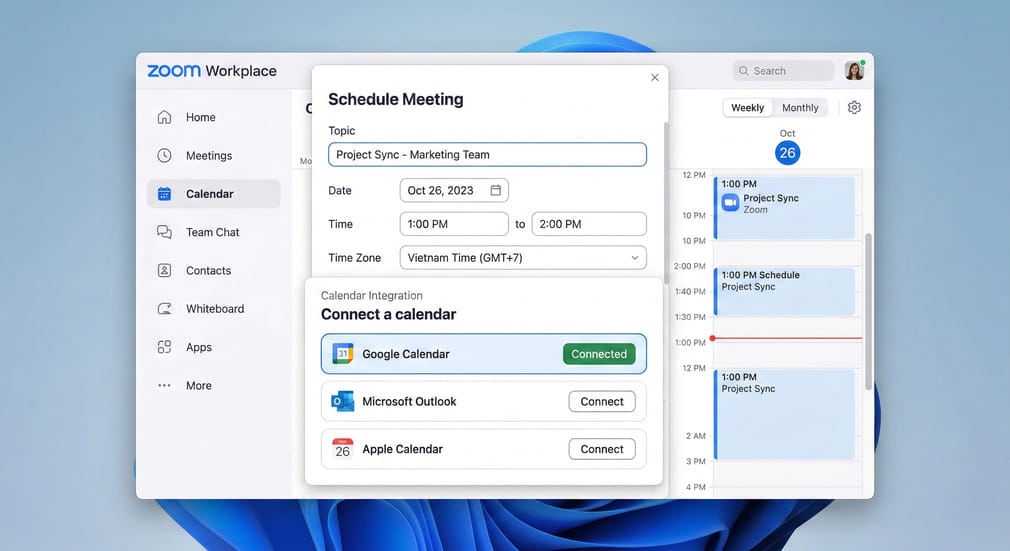Click the user profile avatar
Image resolution: width=1010 pixels, height=551 pixels.
click(x=854, y=71)
